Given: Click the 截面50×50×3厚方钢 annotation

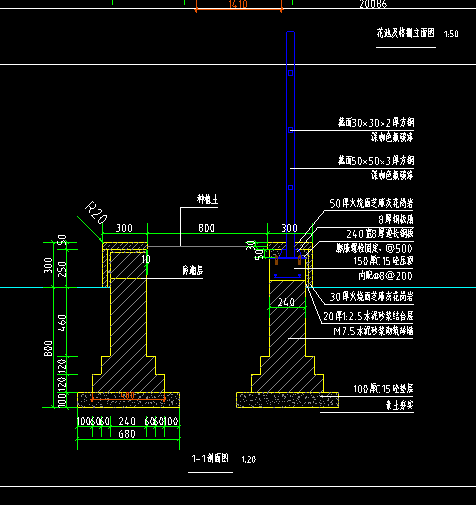Looking at the screenshot, I should point(376,161).
